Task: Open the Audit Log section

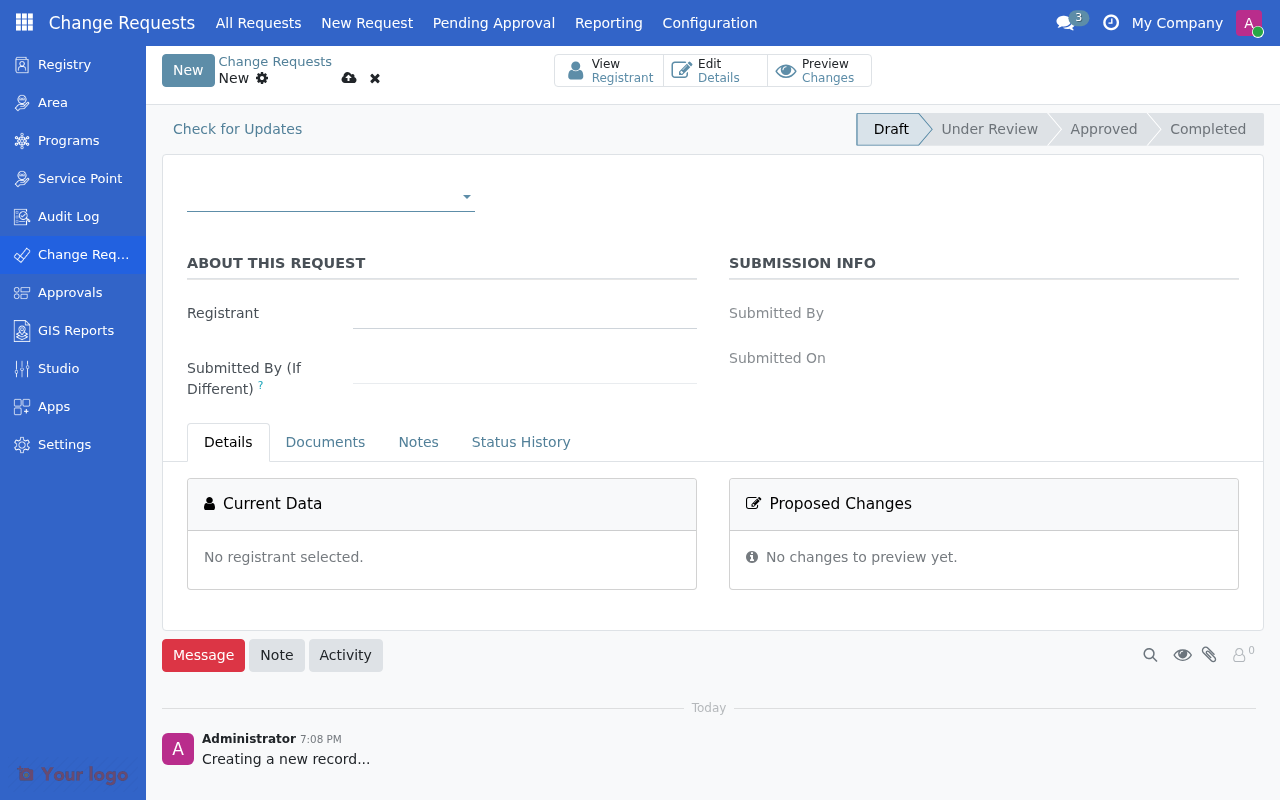Action: click(x=68, y=216)
